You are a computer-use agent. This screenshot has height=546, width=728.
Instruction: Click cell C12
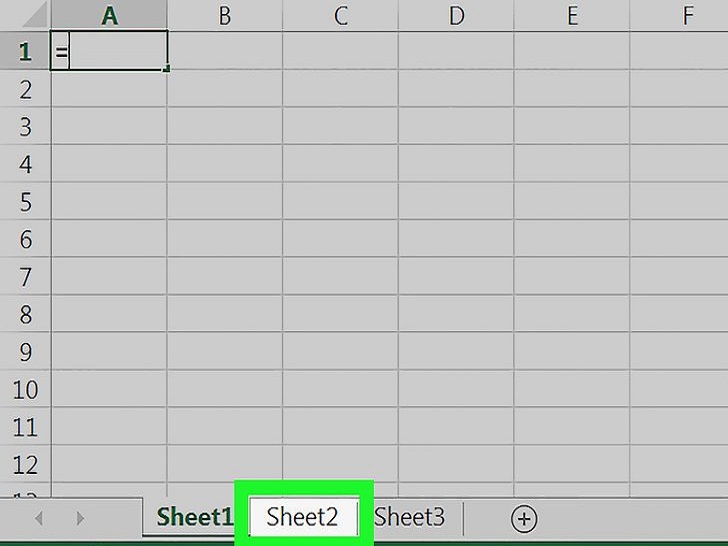click(340, 464)
